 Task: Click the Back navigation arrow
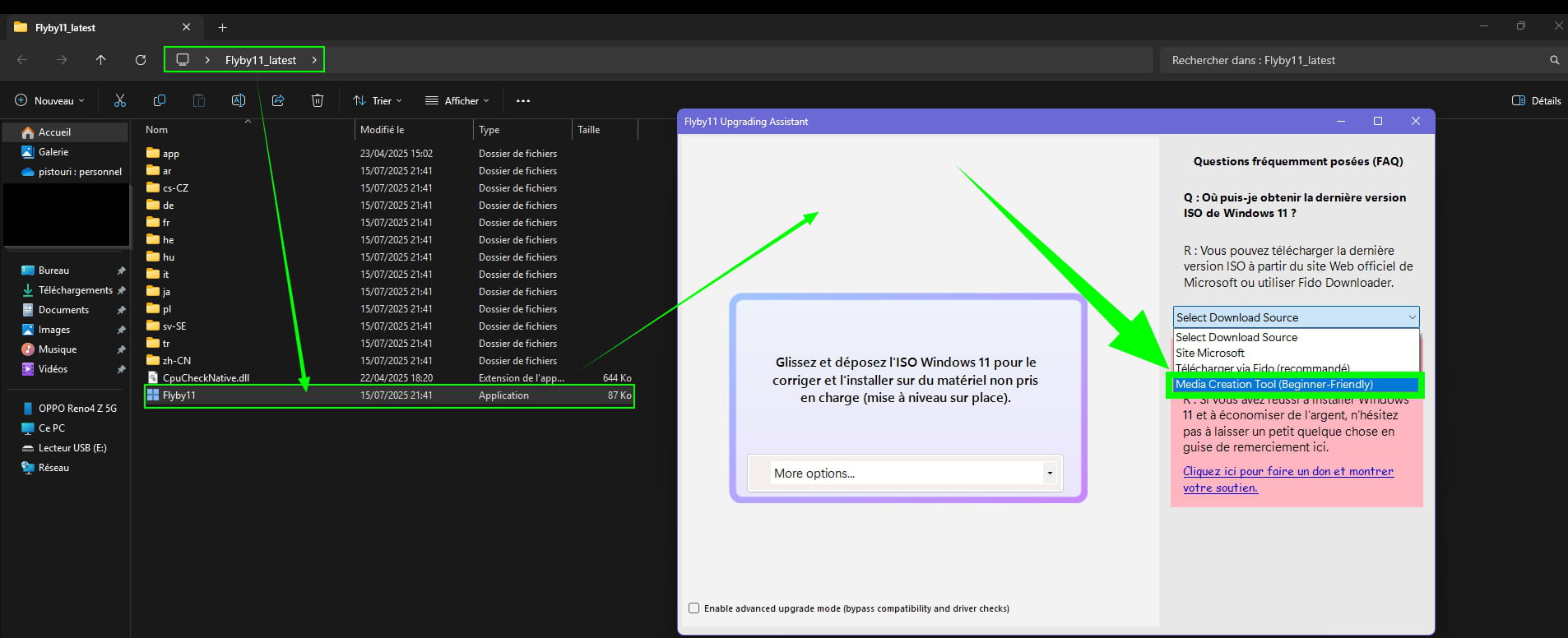coord(22,60)
